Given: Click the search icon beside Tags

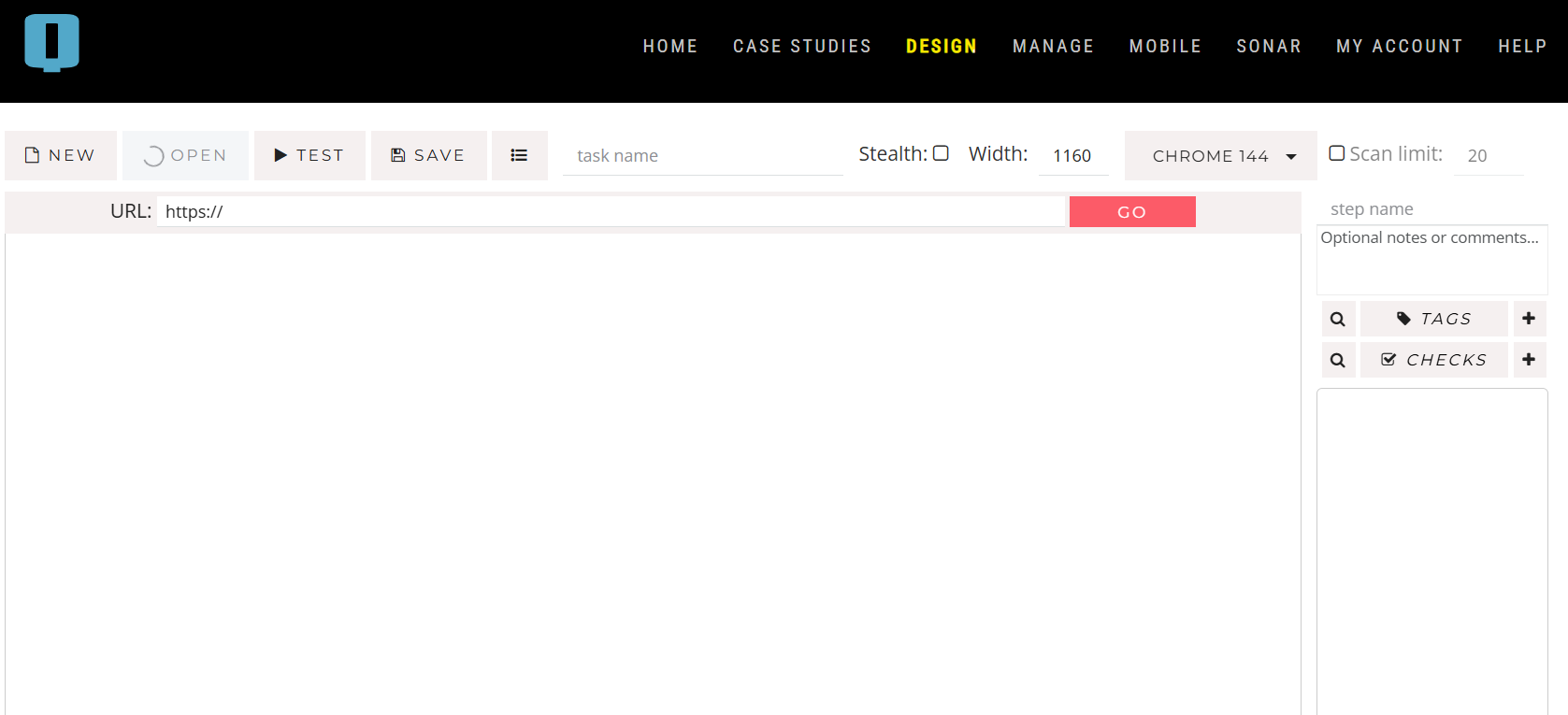Looking at the screenshot, I should pyautogui.click(x=1338, y=319).
